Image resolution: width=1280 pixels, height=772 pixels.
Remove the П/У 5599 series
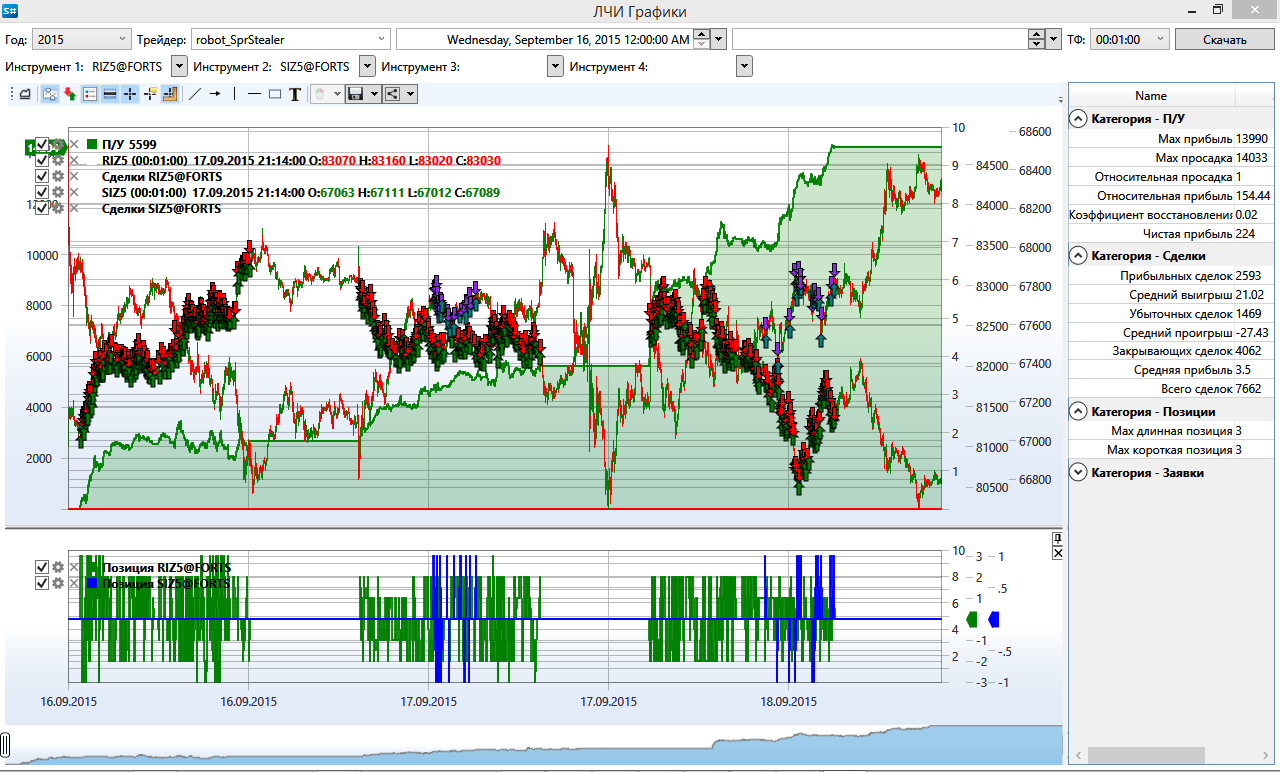pyautogui.click(x=74, y=144)
